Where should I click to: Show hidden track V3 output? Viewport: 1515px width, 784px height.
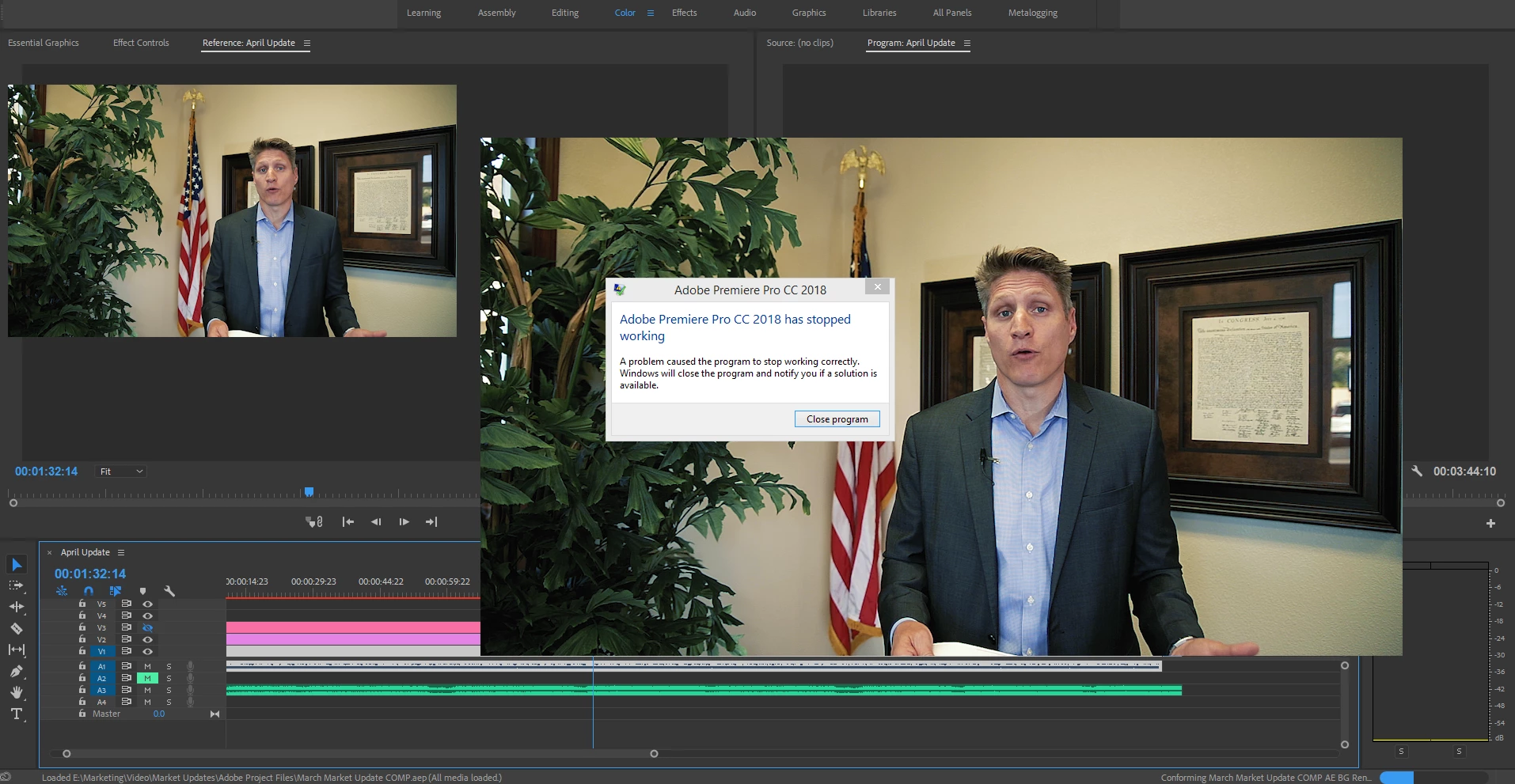[x=147, y=627]
